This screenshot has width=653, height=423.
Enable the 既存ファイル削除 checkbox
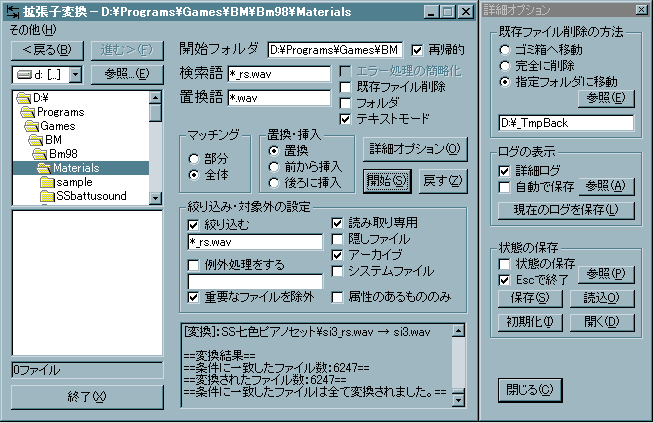point(347,87)
